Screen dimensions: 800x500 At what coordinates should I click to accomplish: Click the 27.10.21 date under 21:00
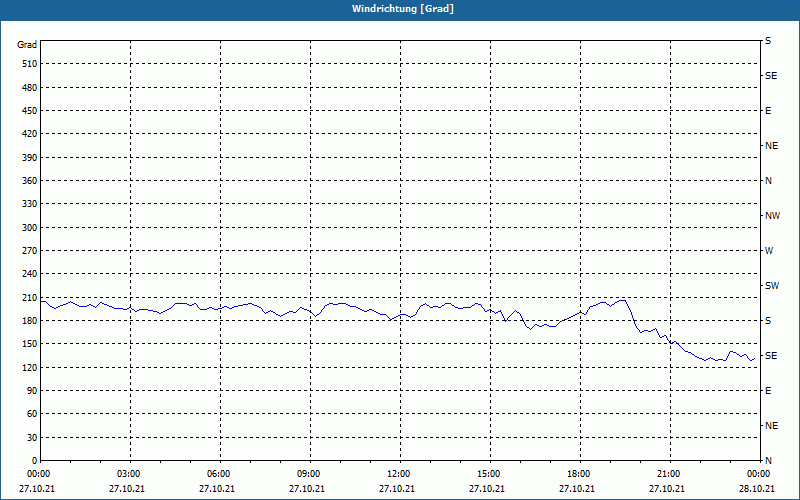(666, 489)
